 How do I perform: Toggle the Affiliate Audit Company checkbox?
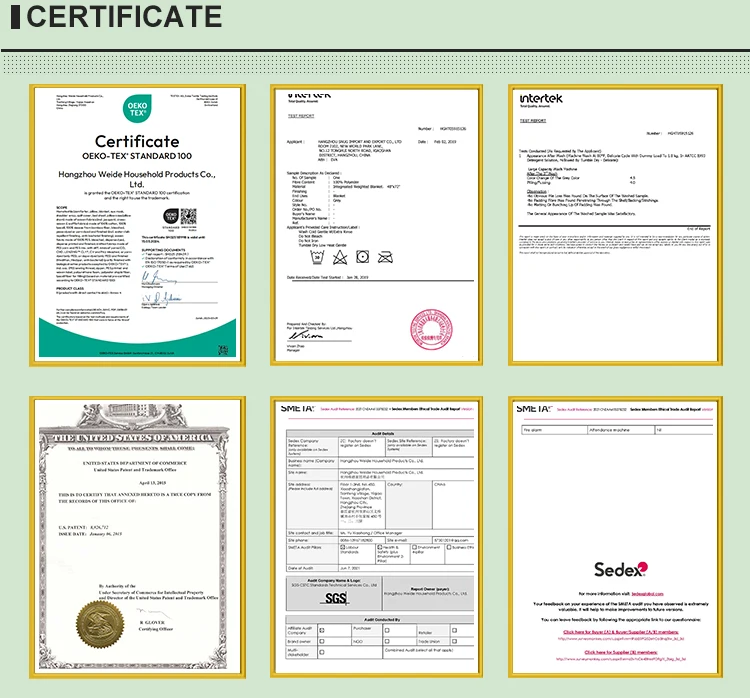(322, 630)
